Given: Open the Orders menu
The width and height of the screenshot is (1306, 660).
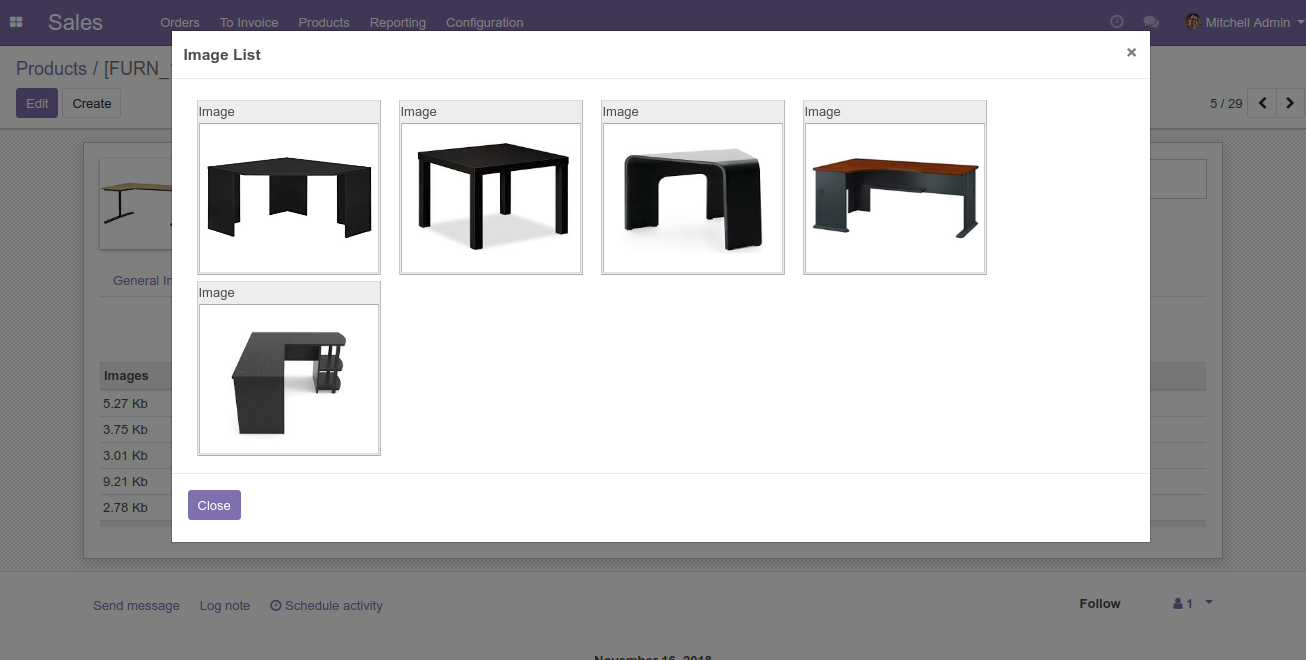Looking at the screenshot, I should (x=180, y=22).
